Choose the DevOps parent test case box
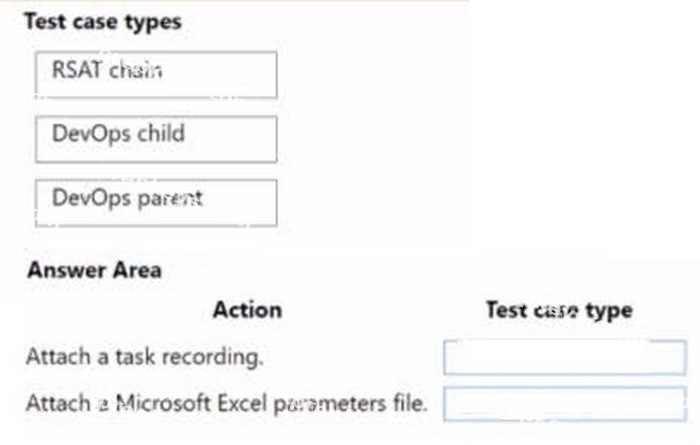The image size is (700, 445). 156,203
